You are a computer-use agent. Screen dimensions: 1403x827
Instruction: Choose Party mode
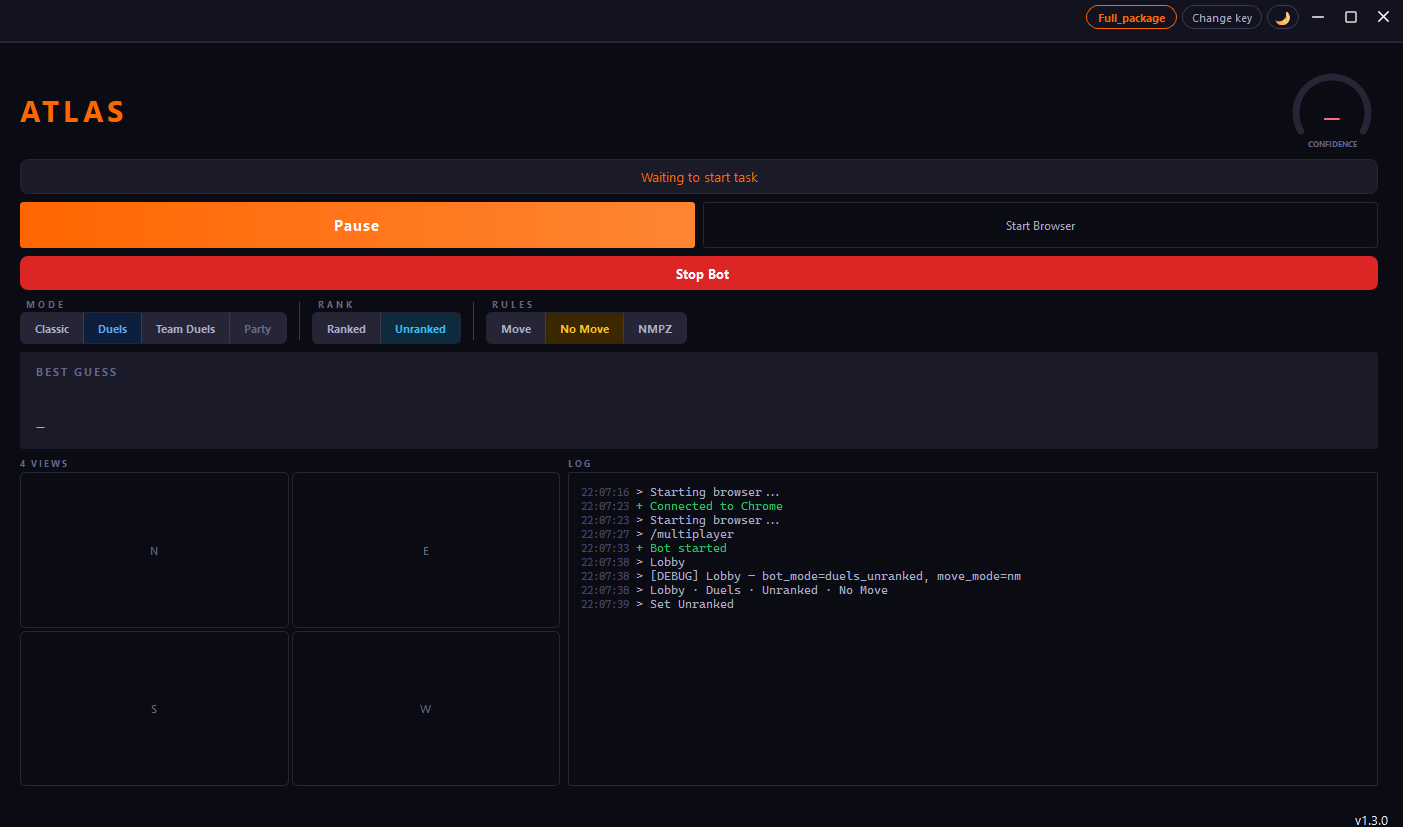click(x=257, y=328)
